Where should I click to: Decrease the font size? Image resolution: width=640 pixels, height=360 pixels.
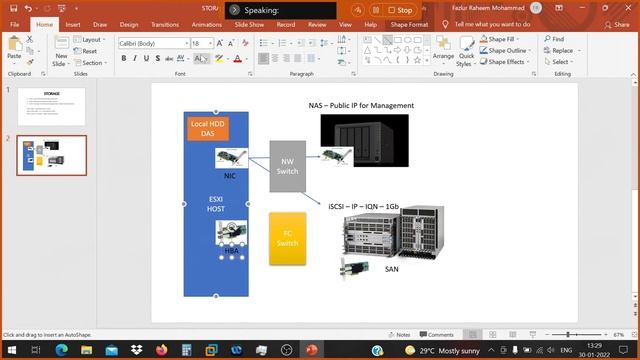231,43
